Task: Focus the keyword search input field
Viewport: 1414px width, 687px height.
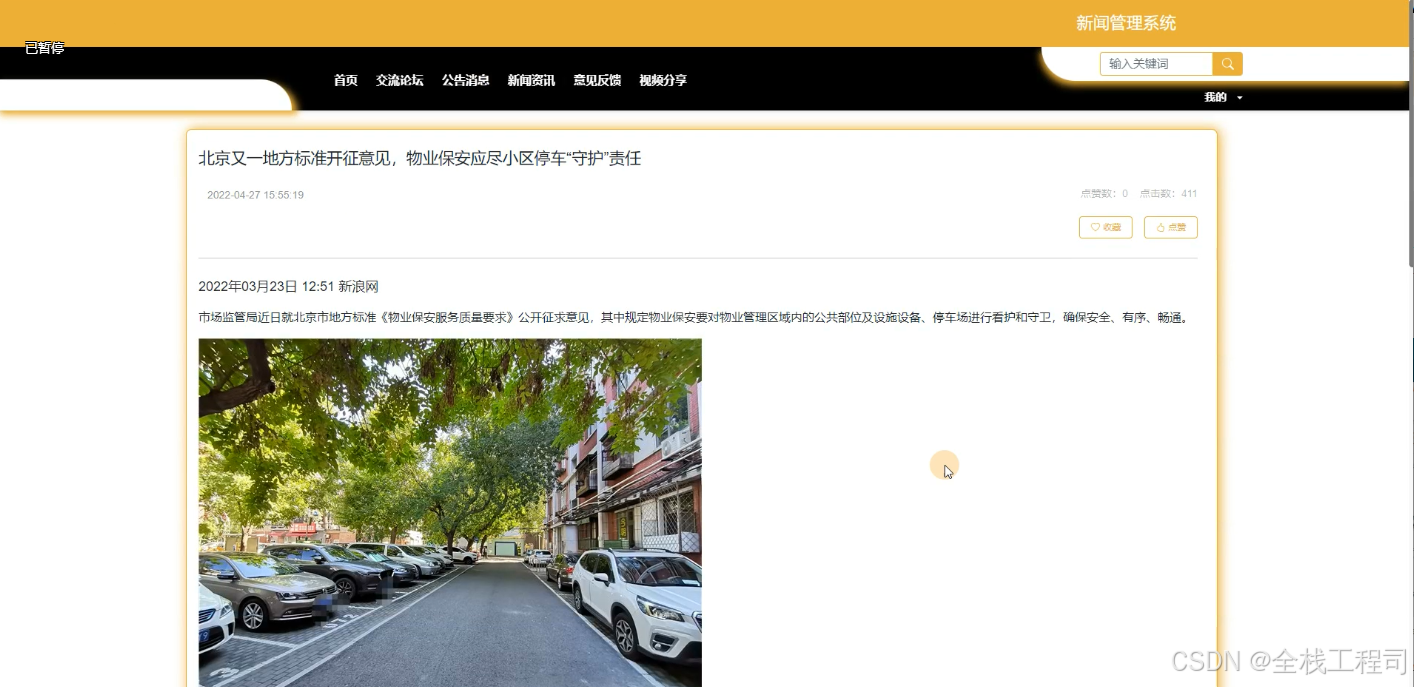Action: click(1156, 64)
